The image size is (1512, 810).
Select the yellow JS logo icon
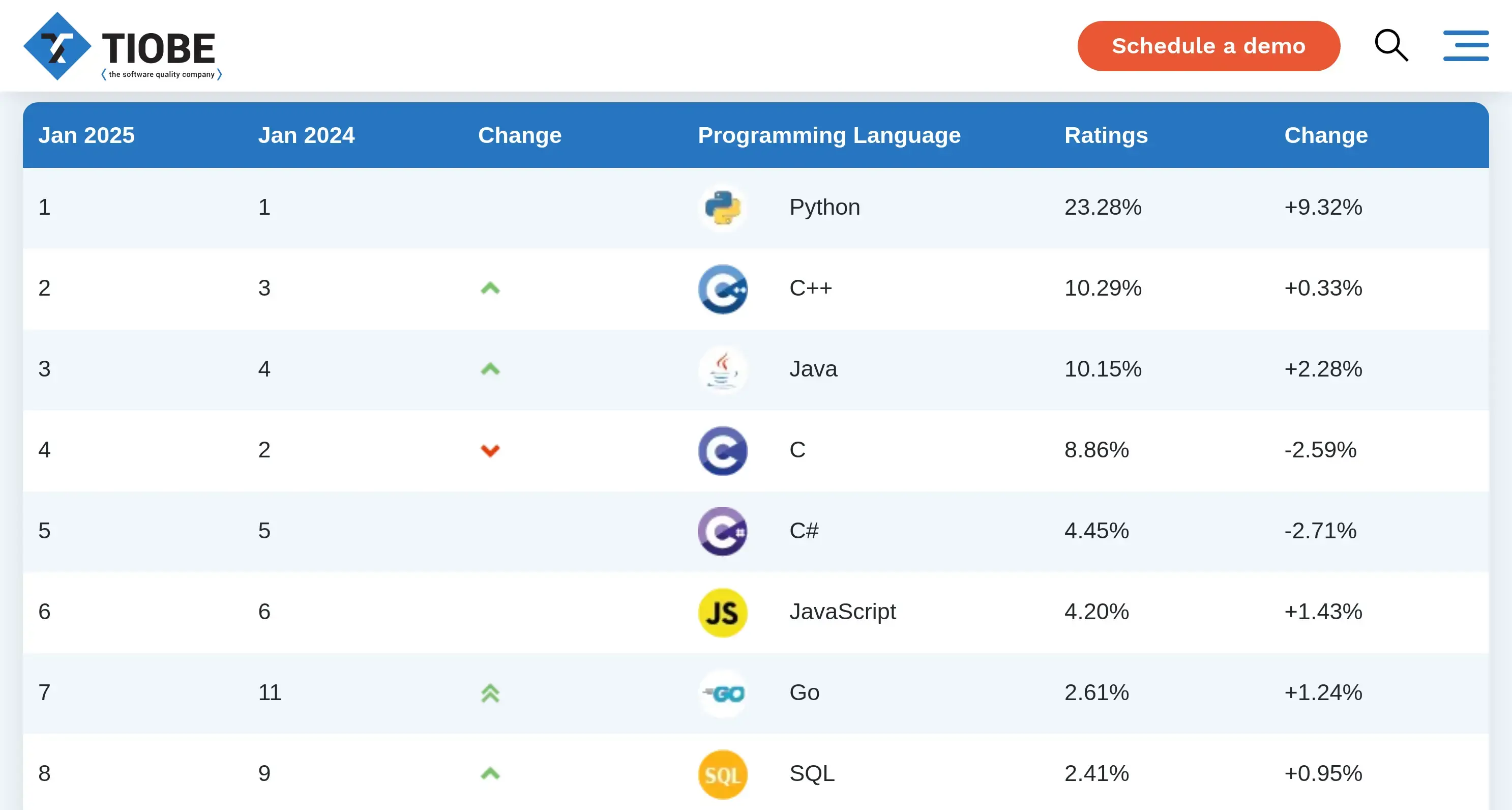pos(723,613)
